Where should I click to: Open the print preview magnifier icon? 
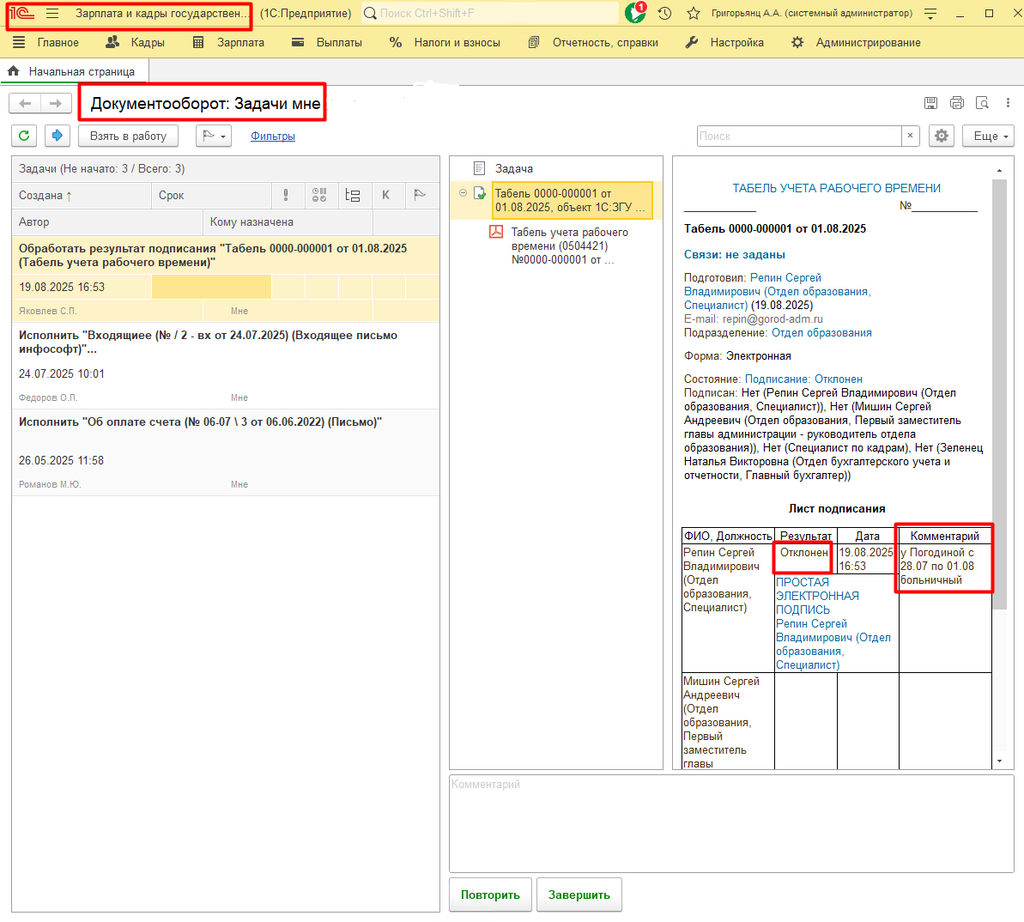[982, 103]
